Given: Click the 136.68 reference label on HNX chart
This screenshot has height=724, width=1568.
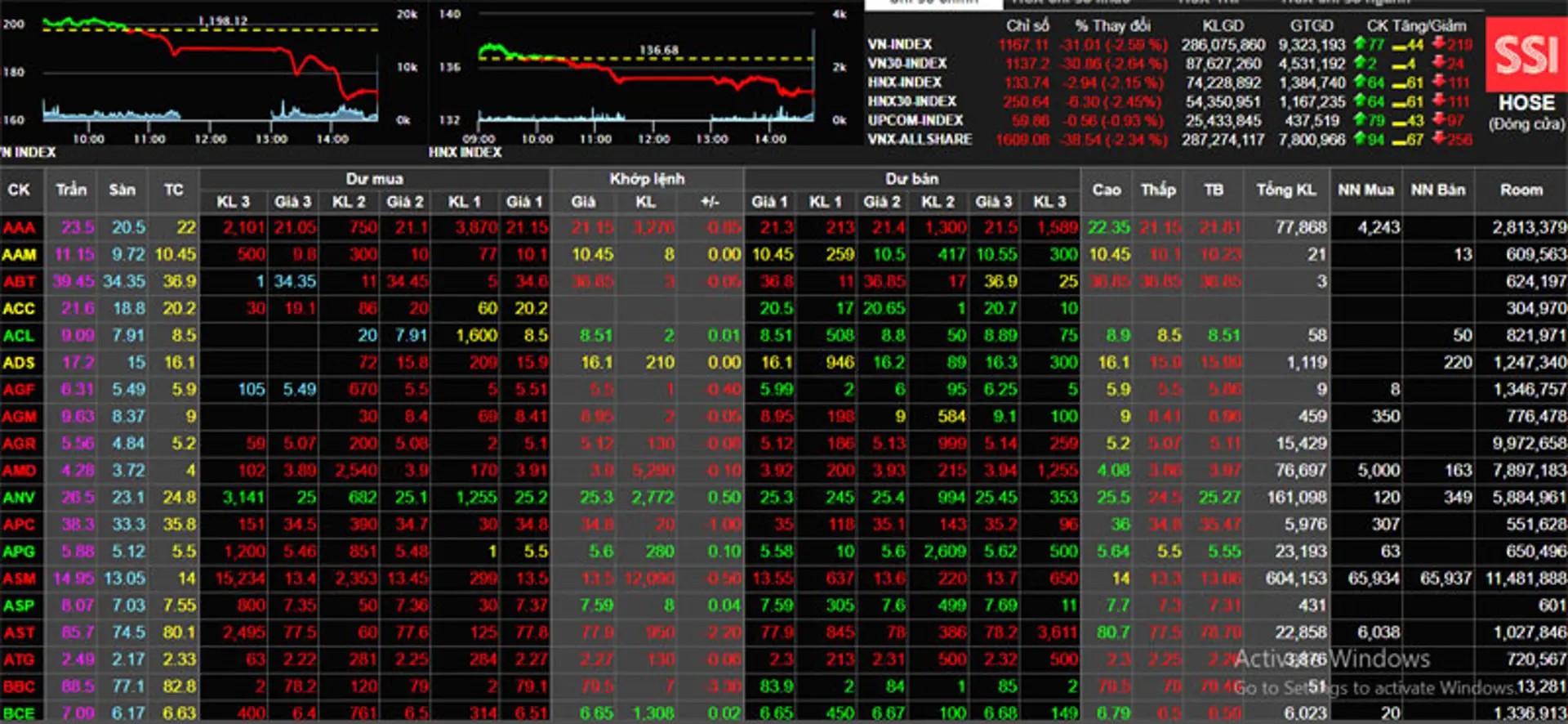Looking at the screenshot, I should click(x=659, y=50).
